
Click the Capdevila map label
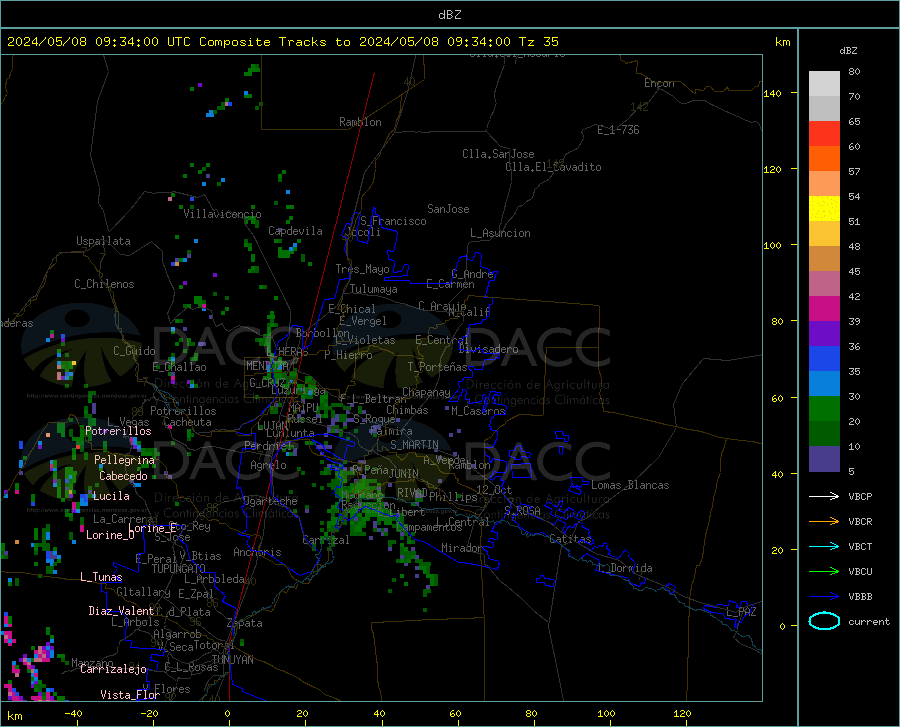coord(295,231)
